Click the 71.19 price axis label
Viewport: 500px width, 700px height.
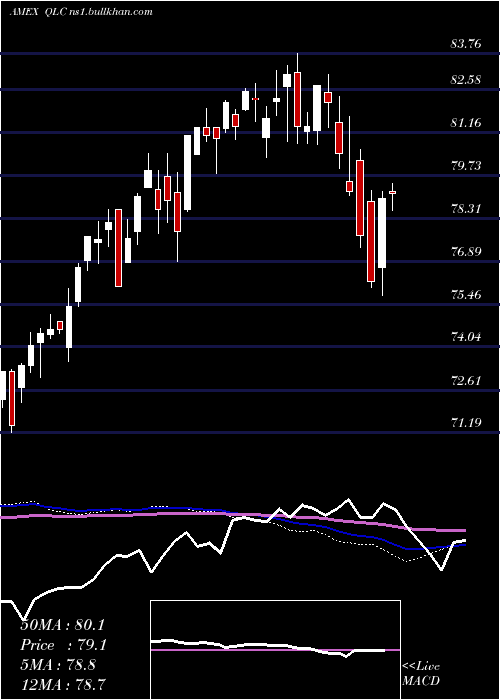pyautogui.click(x=467, y=422)
